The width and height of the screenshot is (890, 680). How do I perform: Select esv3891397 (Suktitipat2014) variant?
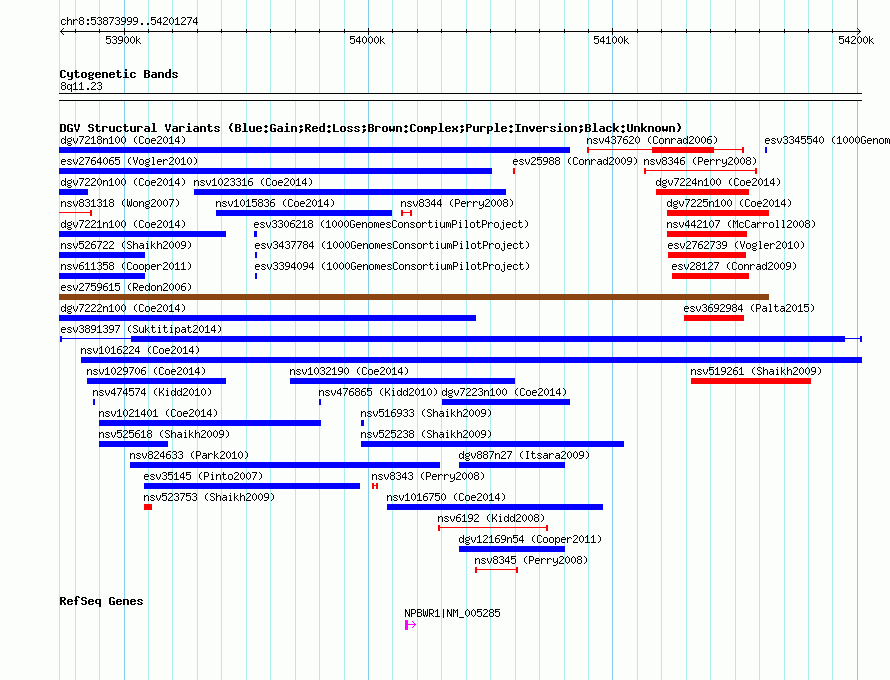click(461, 339)
